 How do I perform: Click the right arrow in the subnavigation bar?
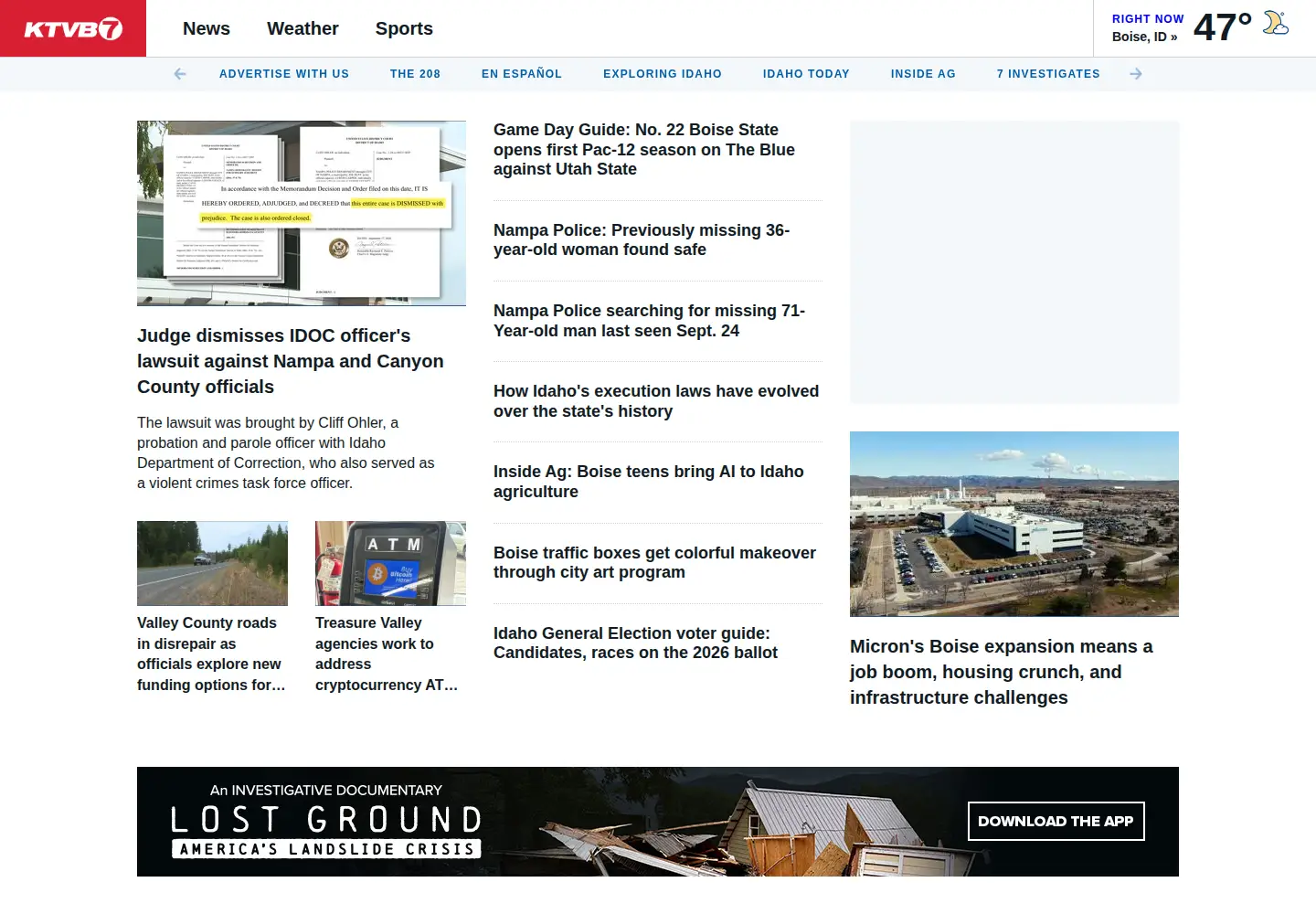1136,74
